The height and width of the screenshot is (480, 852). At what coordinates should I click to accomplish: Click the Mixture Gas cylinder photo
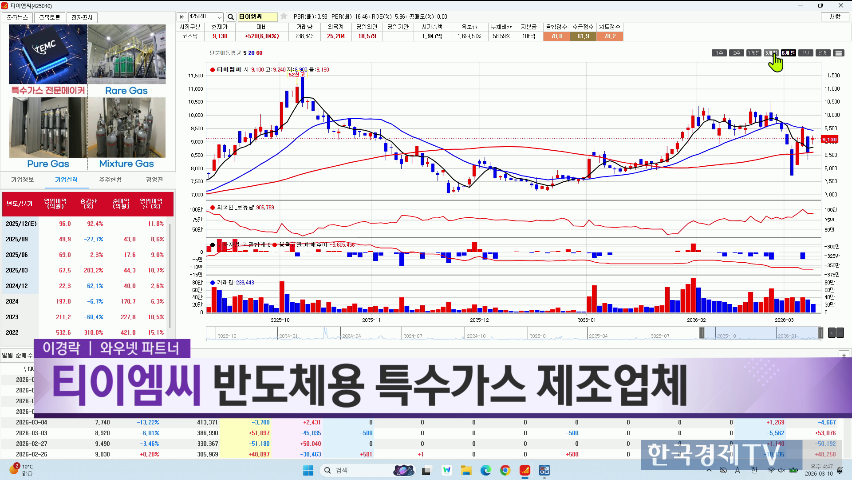(128, 127)
